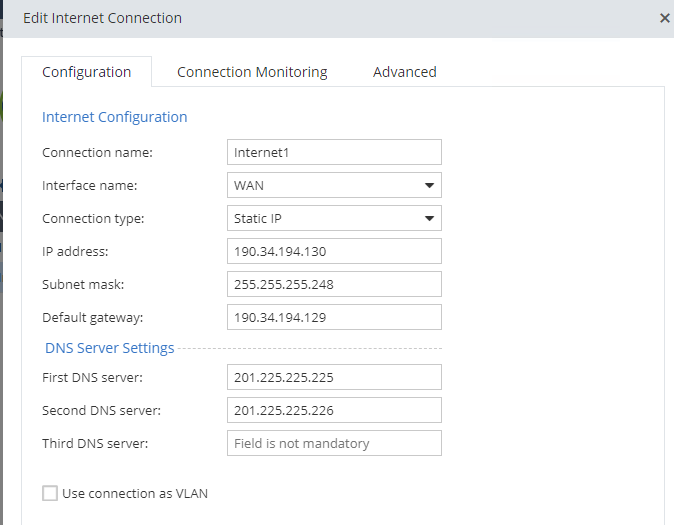
Task: Select the Default gateway input field
Action: pyautogui.click(x=334, y=317)
